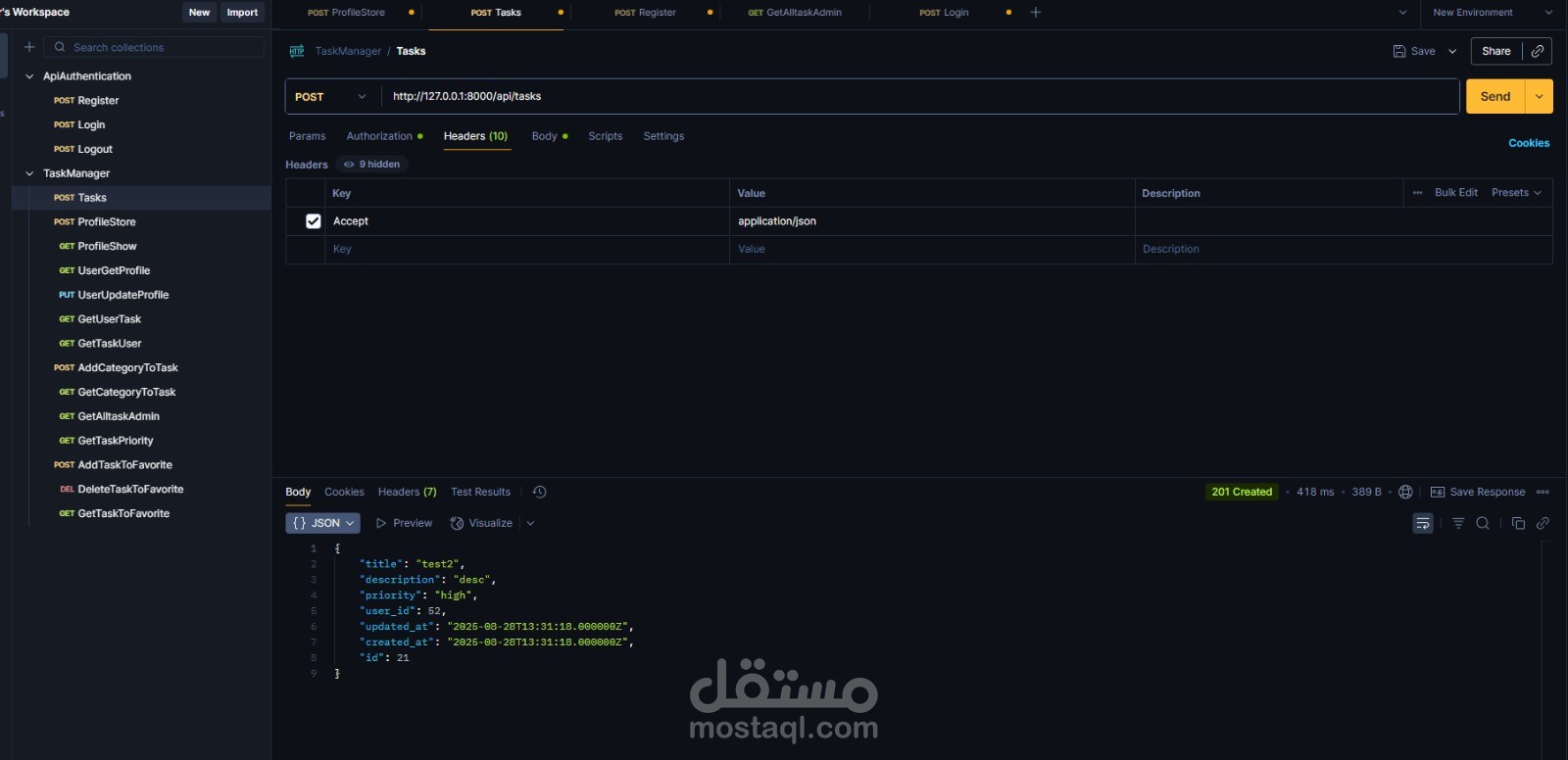Copy the response body with copy icon
This screenshot has height=760, width=1568.
1518,523
